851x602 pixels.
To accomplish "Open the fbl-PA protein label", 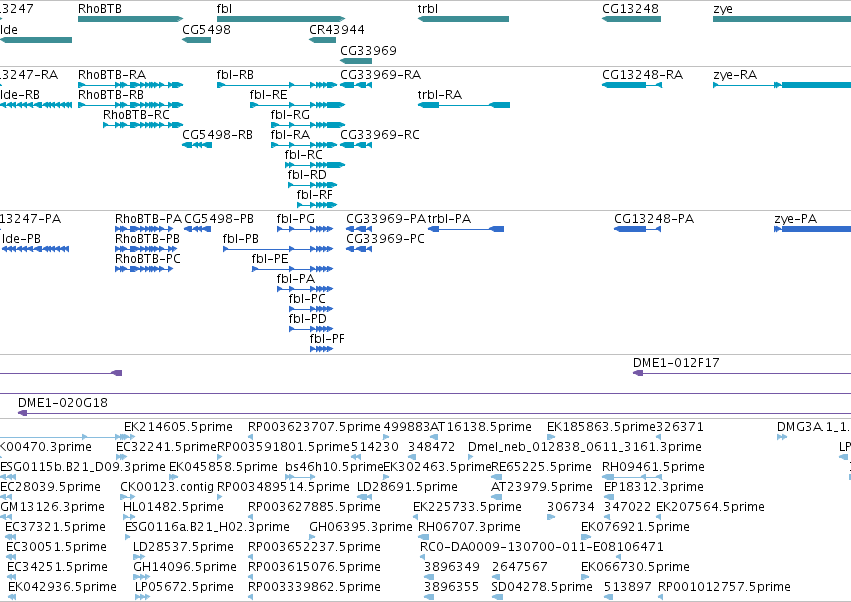I will (x=295, y=279).
